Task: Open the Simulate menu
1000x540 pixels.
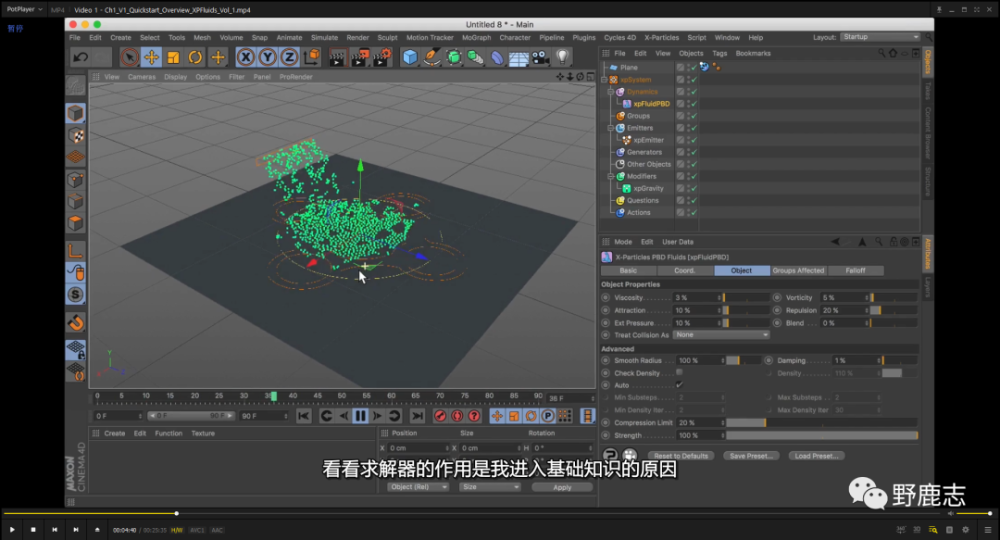Action: pos(324,38)
